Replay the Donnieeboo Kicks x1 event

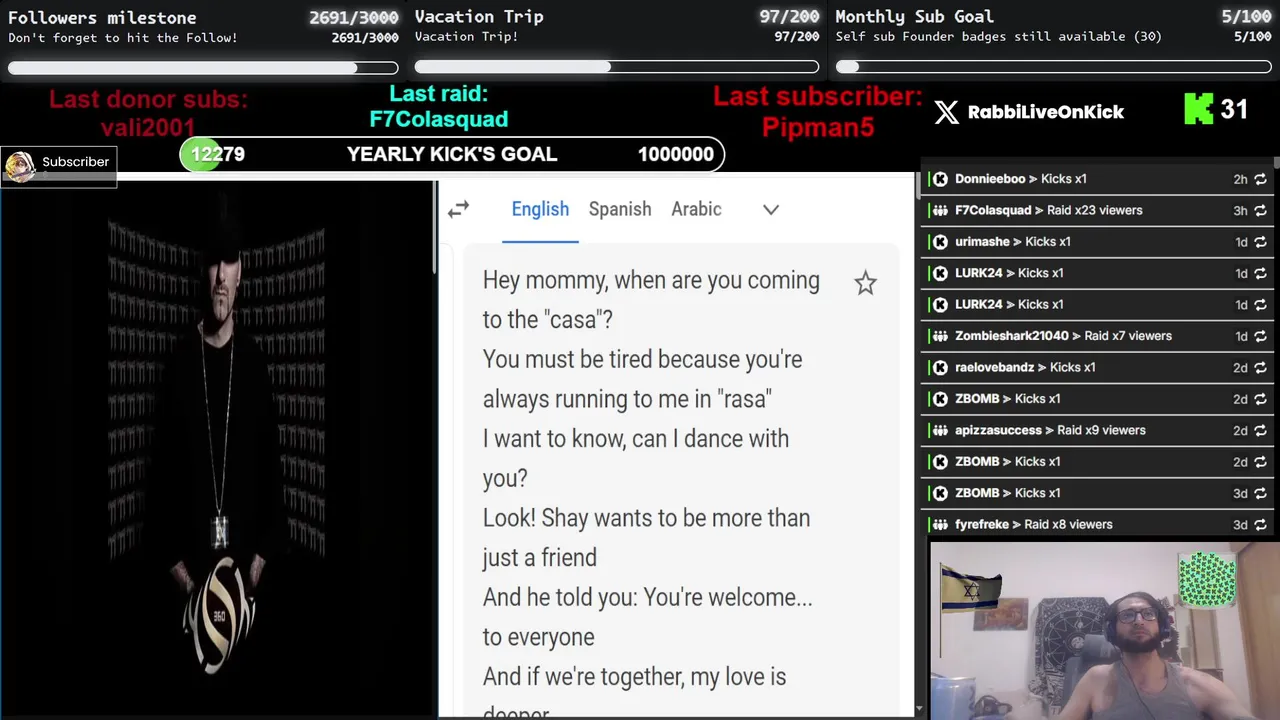1260,179
